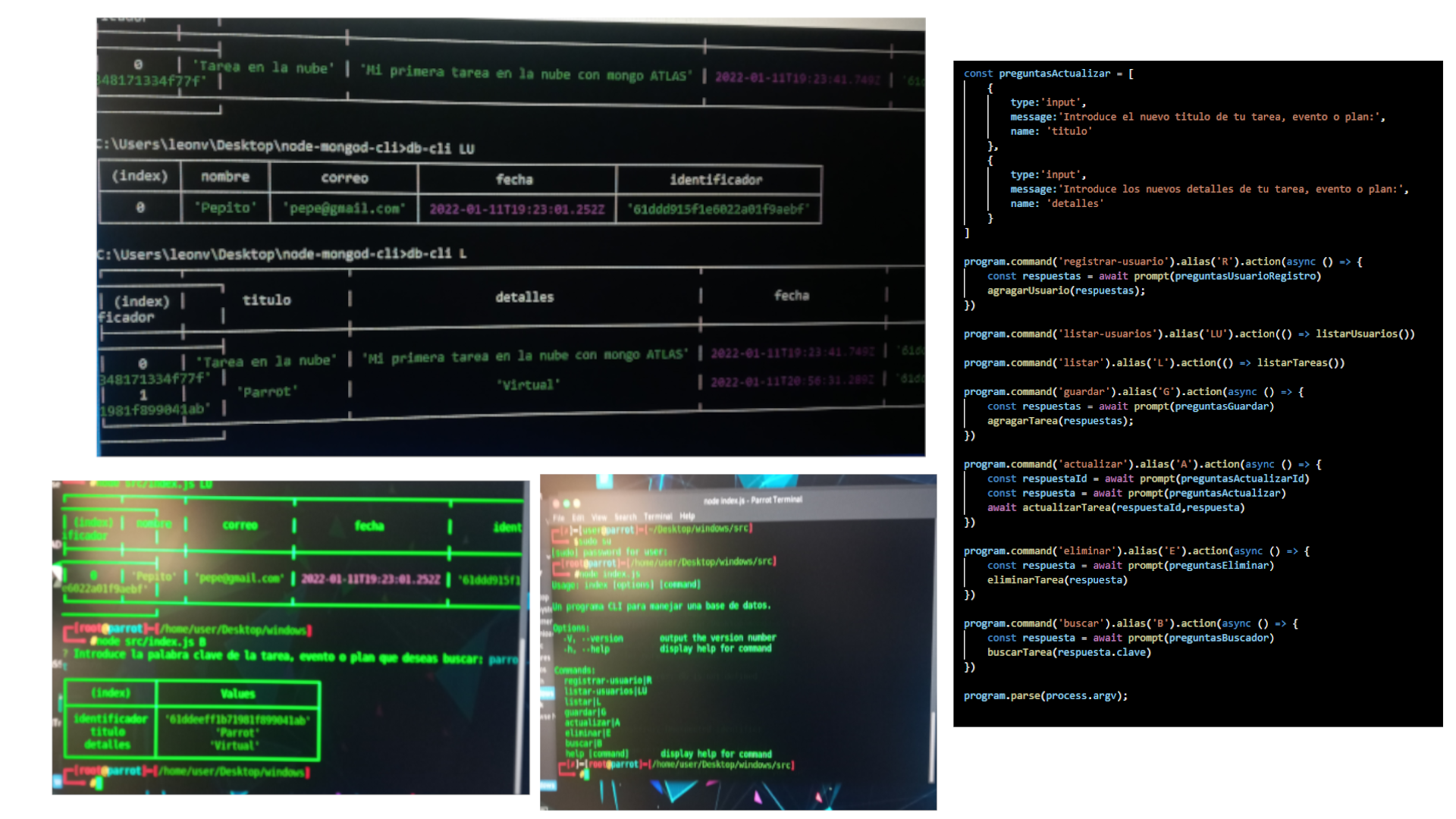Viewport: 1456px width, 819px height.
Task: Click the red close dot of Parrot Terminal
Action: coord(556,504)
